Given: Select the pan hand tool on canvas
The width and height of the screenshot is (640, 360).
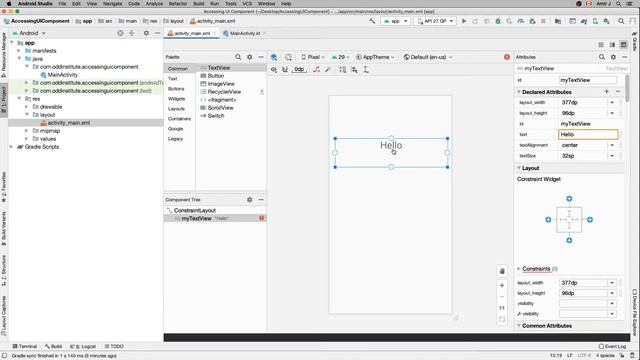Looking at the screenshot, I should click(502, 271).
